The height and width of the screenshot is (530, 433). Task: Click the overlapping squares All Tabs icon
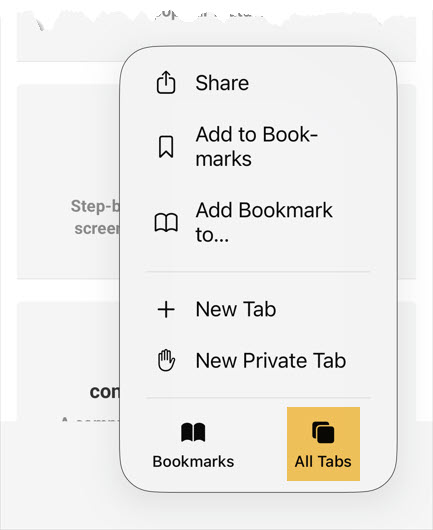(323, 432)
